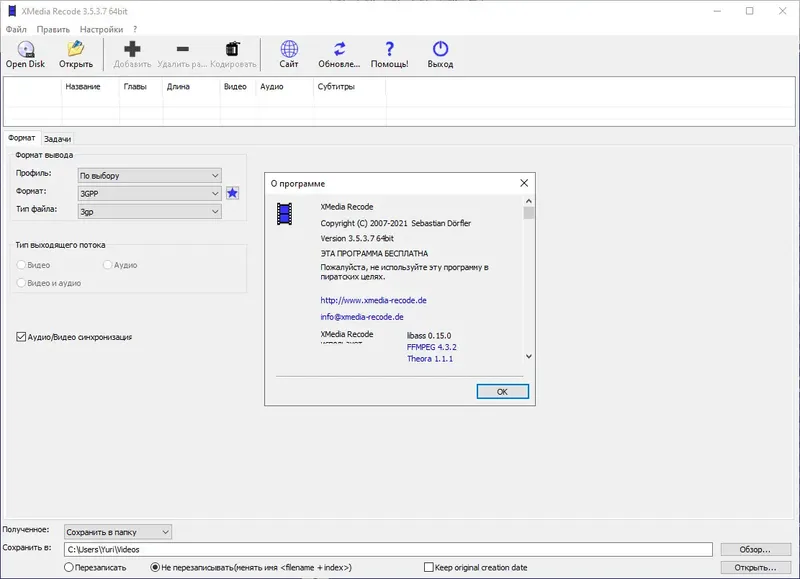Switch to the Задачи tab

pos(57,139)
